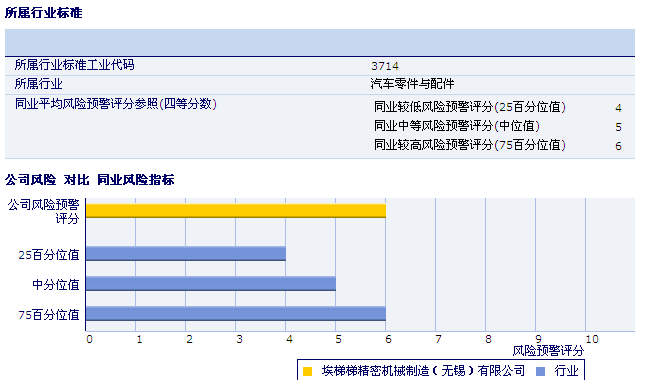The image size is (659, 380).
Task: Click the yellow company legend swatch
Action: pos(307,371)
